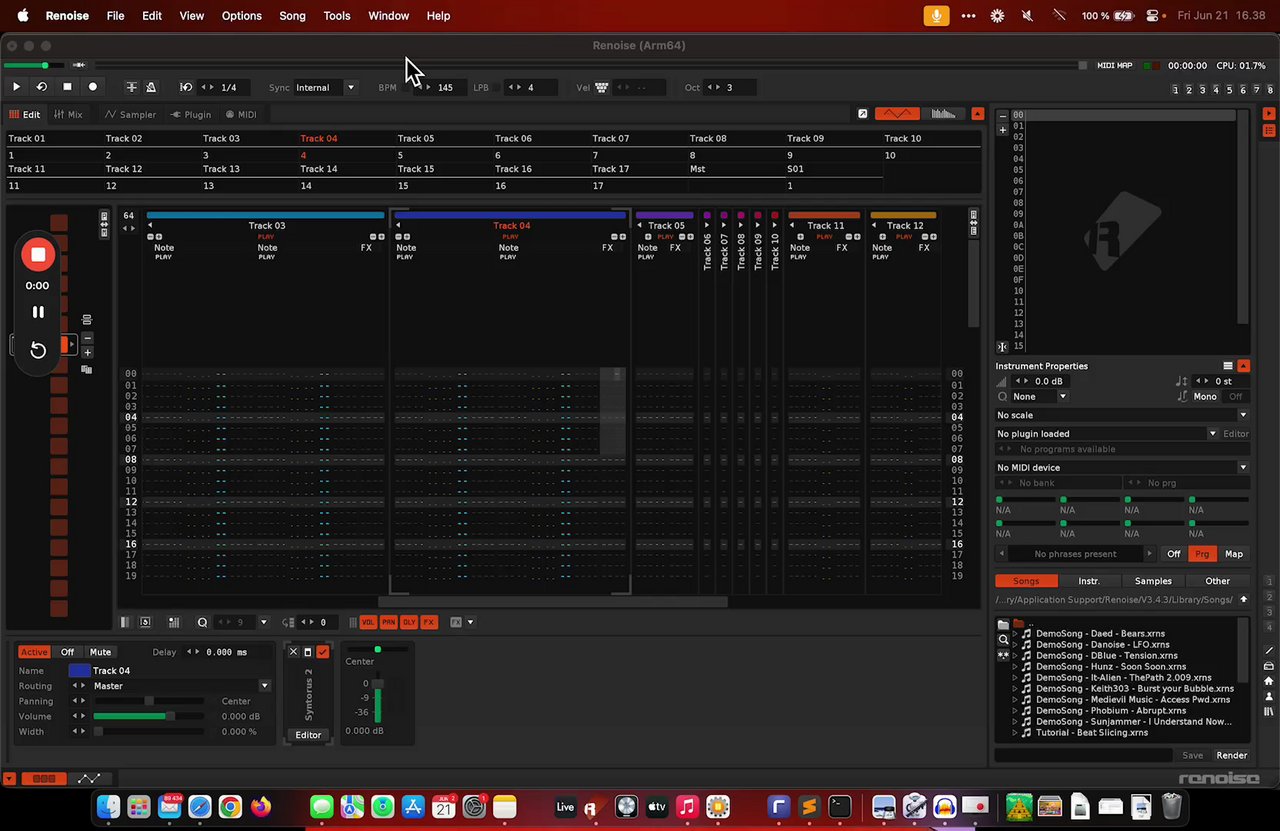The height and width of the screenshot is (831, 1280).
Task: Open the Syntorus 2 Editor
Action: [x=308, y=735]
